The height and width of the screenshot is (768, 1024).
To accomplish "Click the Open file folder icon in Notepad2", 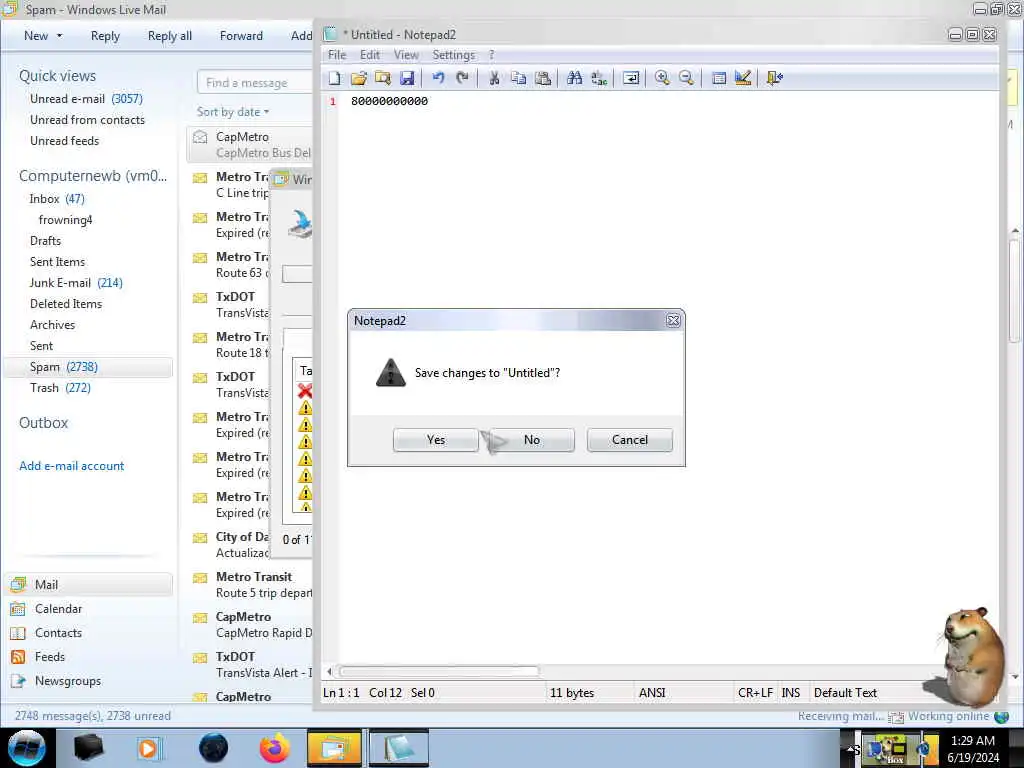I will (x=359, y=78).
